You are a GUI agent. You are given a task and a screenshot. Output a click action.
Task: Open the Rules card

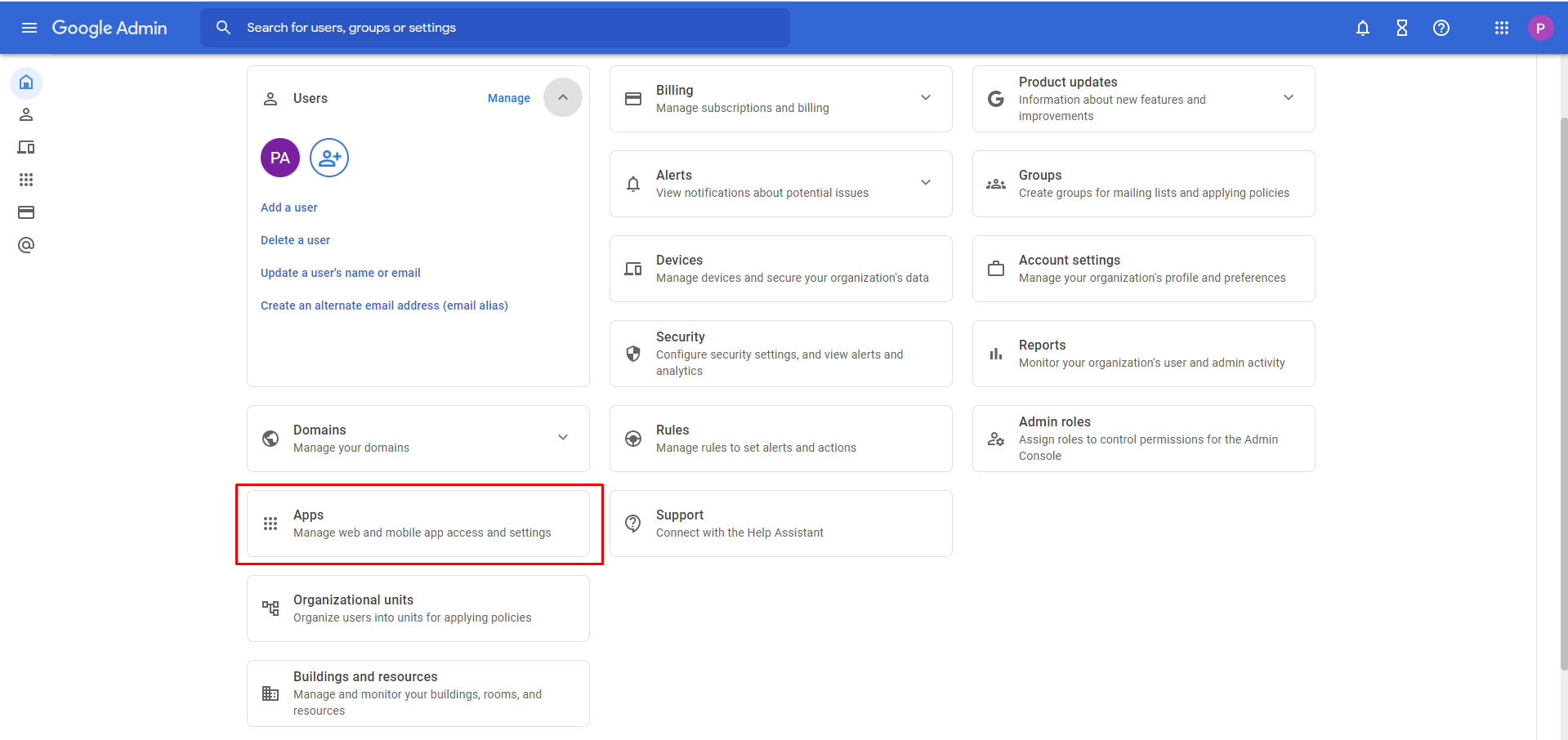[781, 439]
